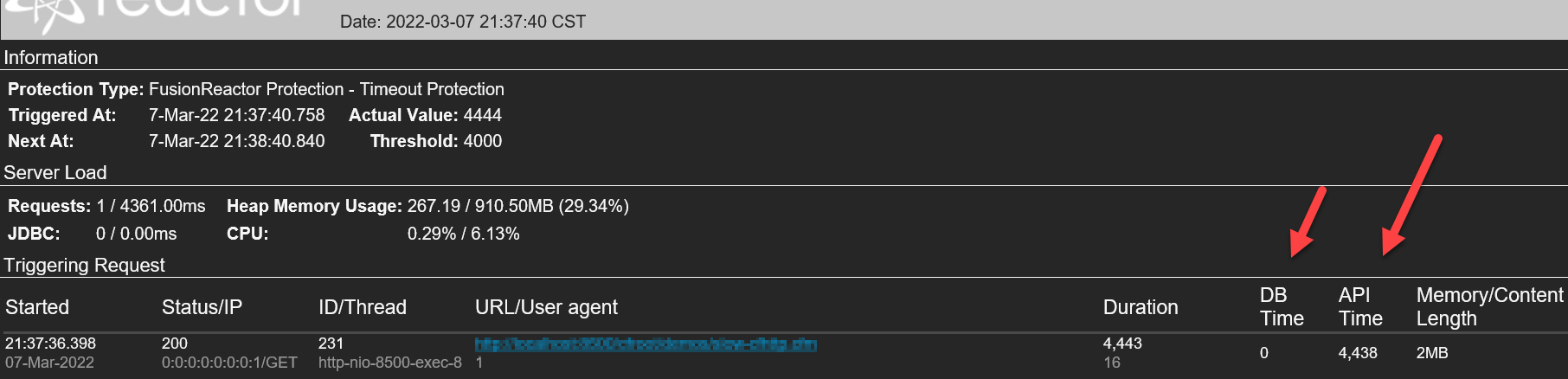Select the Actual Value 4444

point(483,115)
